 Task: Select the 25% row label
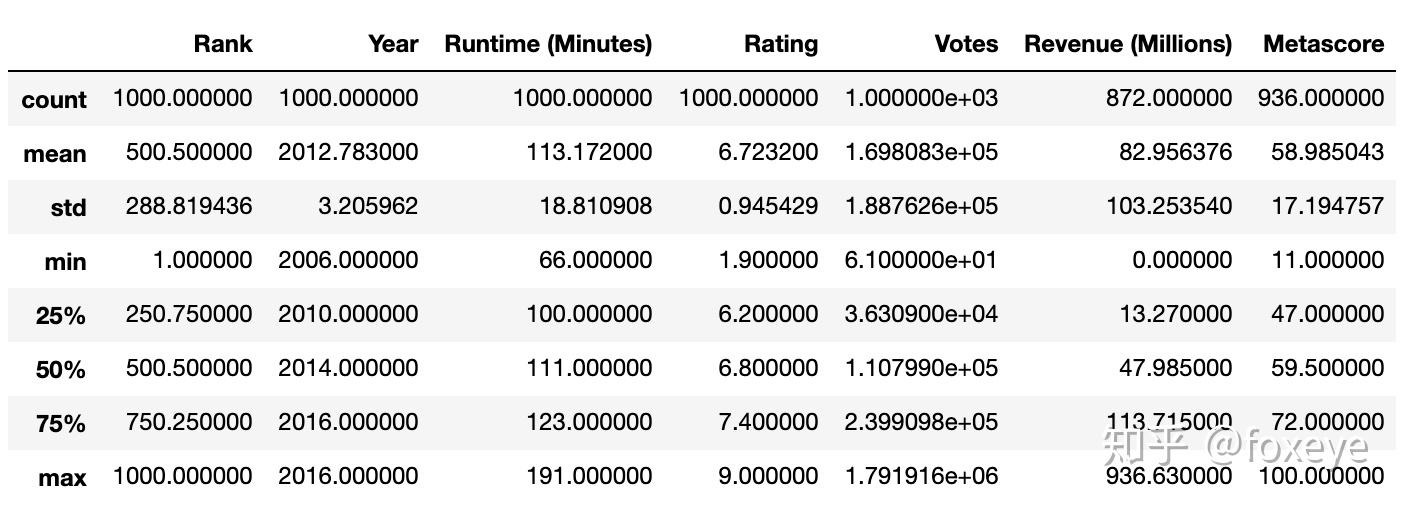[61, 315]
